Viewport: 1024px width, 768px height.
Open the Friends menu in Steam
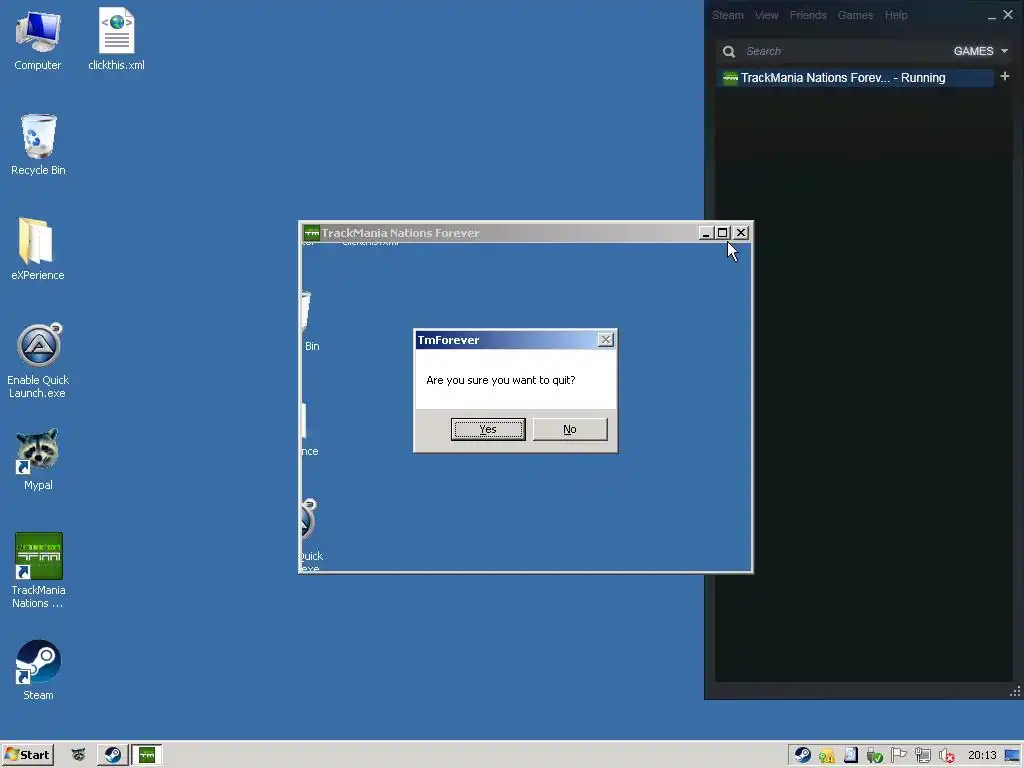click(x=808, y=15)
